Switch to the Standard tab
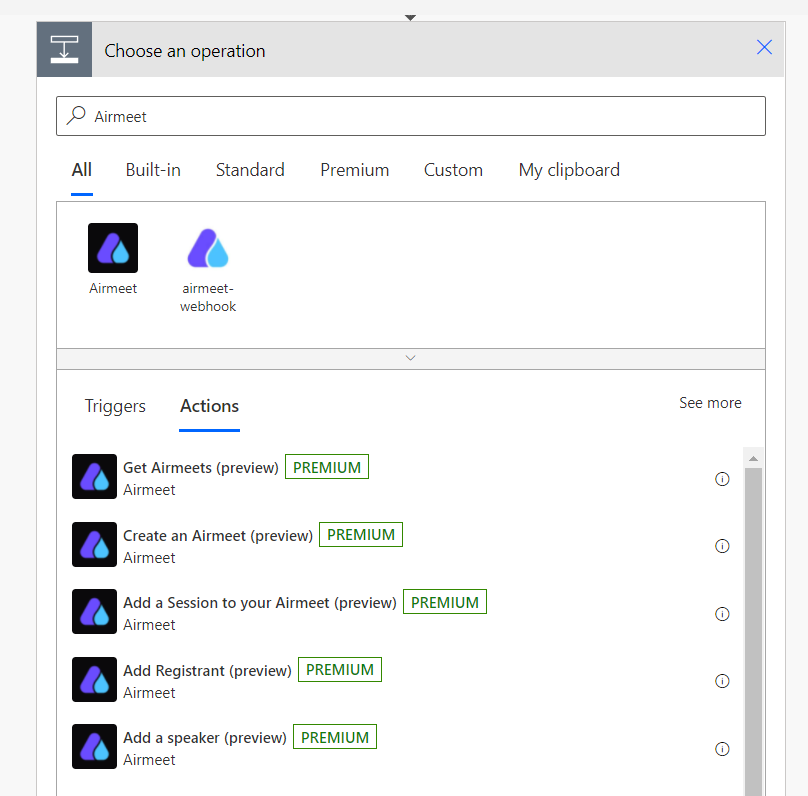The image size is (808, 796). [250, 170]
